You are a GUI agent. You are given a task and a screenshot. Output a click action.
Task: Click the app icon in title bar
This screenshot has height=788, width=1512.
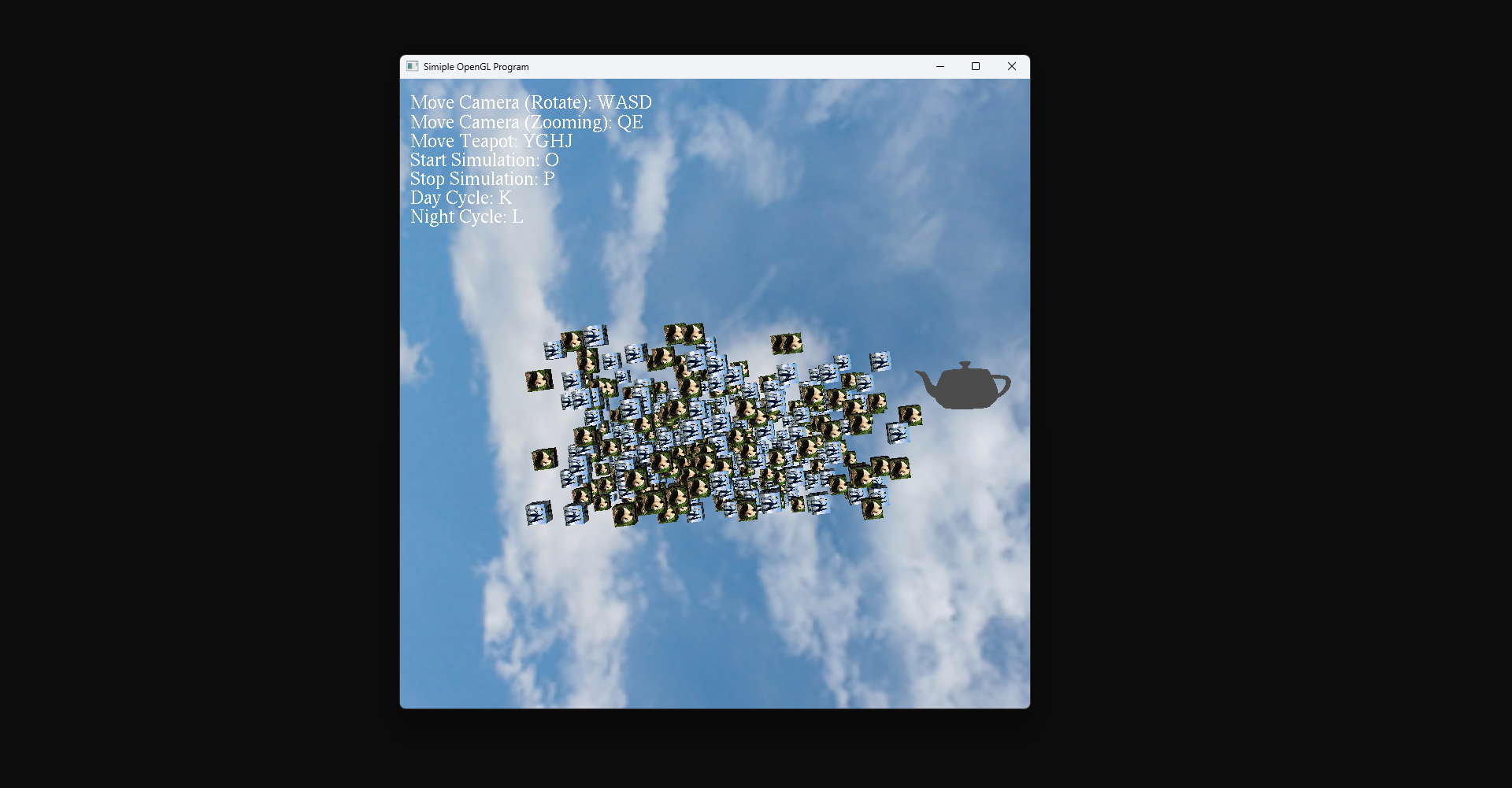412,67
